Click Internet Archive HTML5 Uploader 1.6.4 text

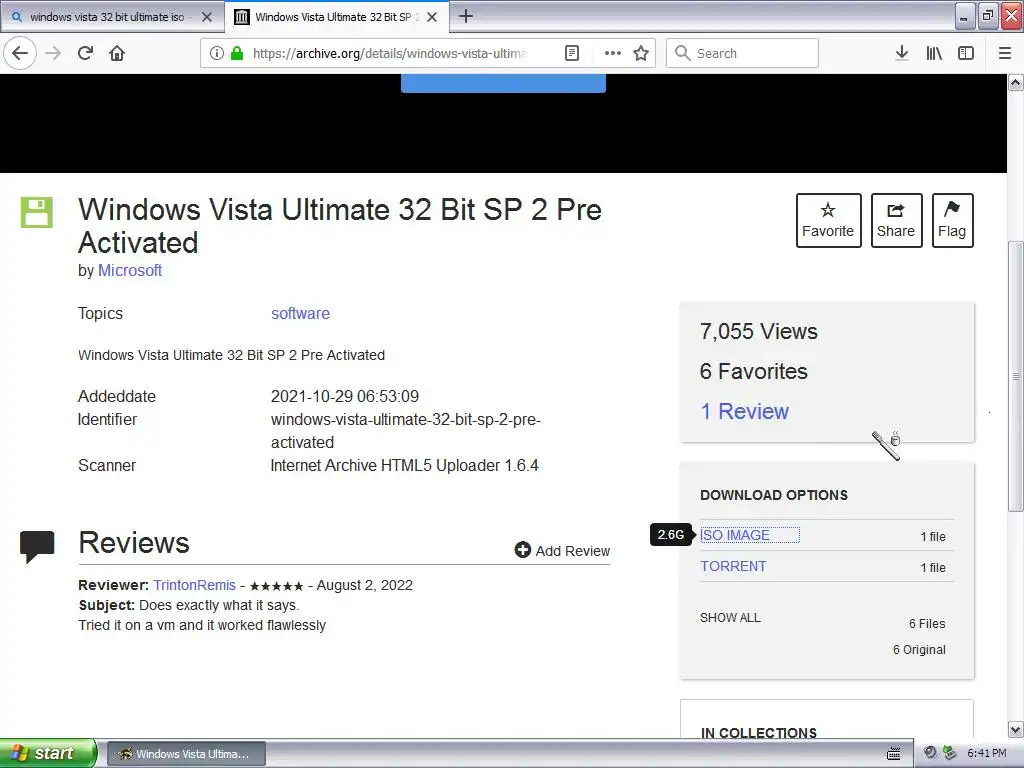point(404,466)
